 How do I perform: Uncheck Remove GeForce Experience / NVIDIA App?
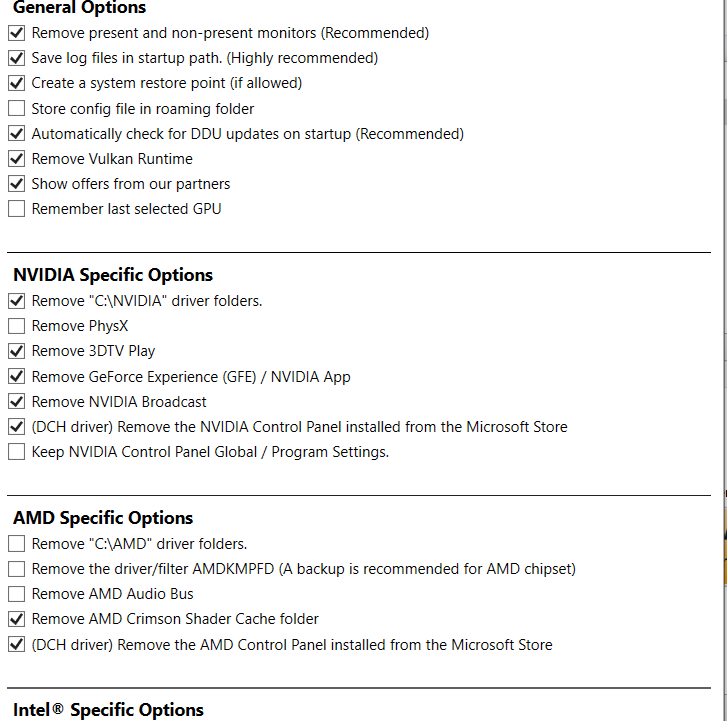[x=16, y=377]
